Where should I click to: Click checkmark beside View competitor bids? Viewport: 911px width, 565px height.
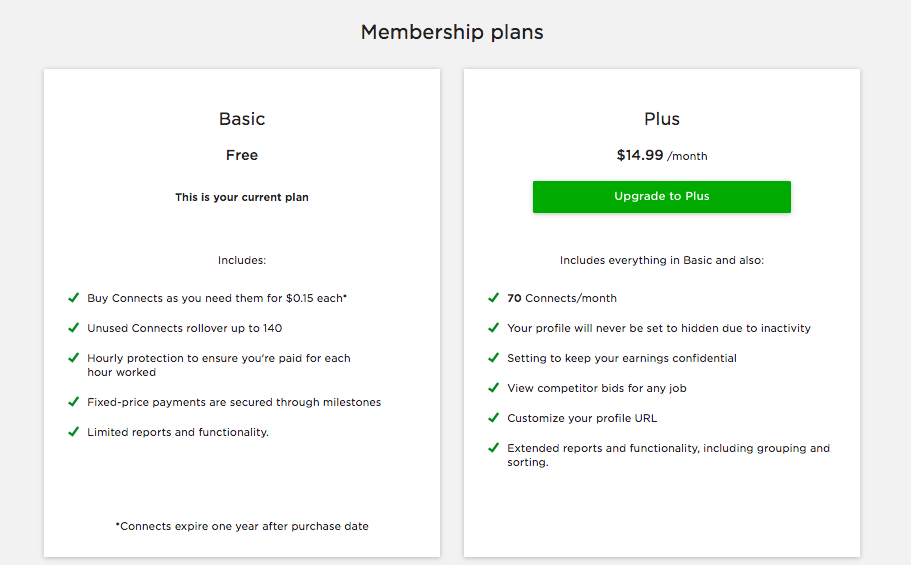click(x=493, y=388)
